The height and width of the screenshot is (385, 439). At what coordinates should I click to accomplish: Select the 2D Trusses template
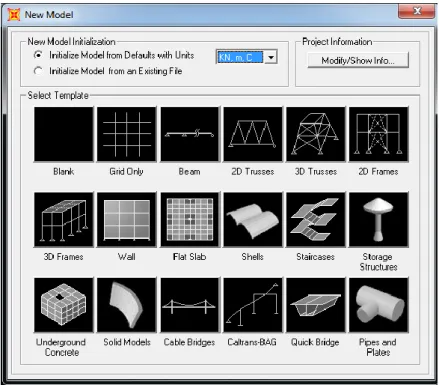253,134
